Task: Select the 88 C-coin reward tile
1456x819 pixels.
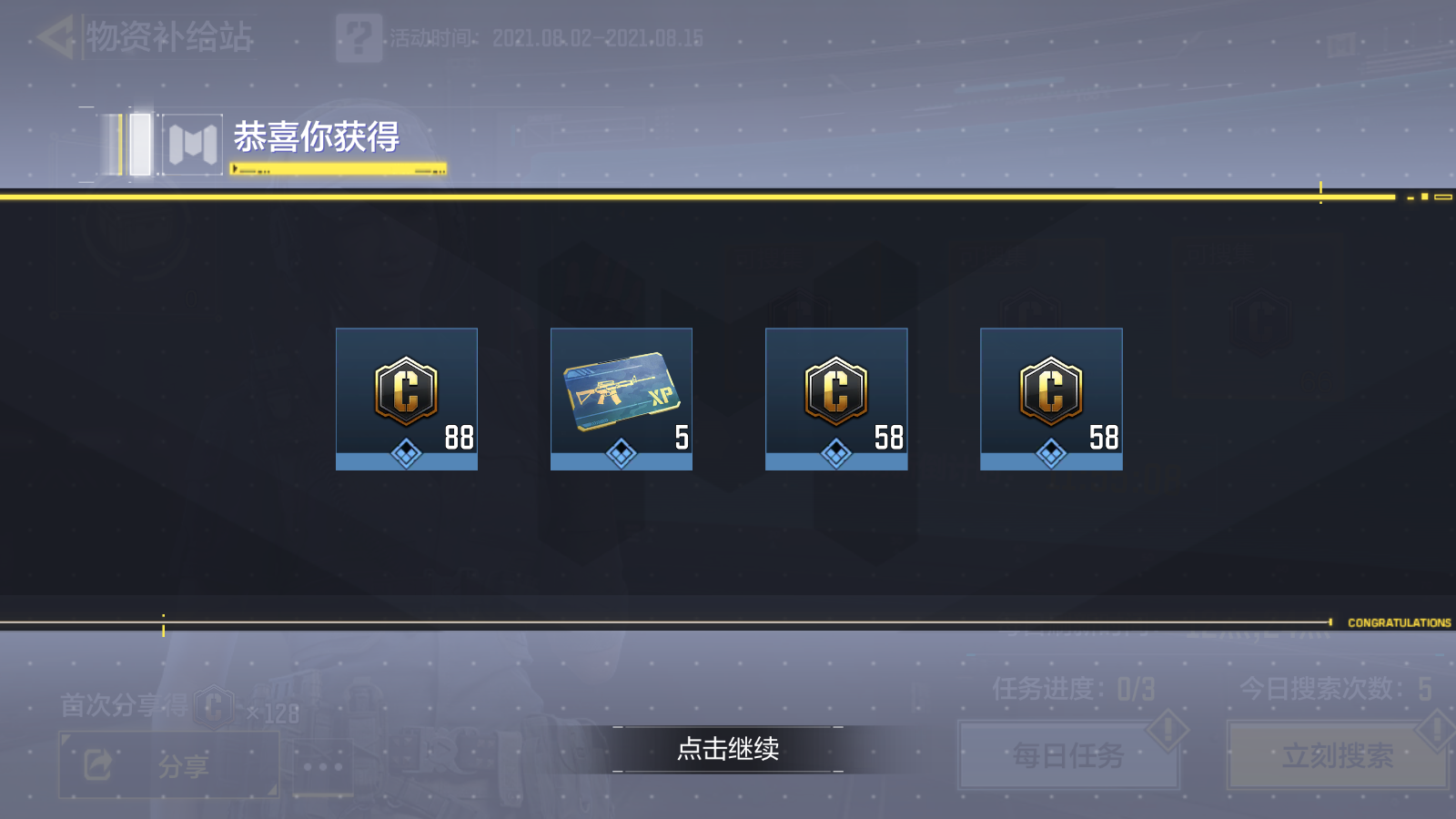Action: 407,399
